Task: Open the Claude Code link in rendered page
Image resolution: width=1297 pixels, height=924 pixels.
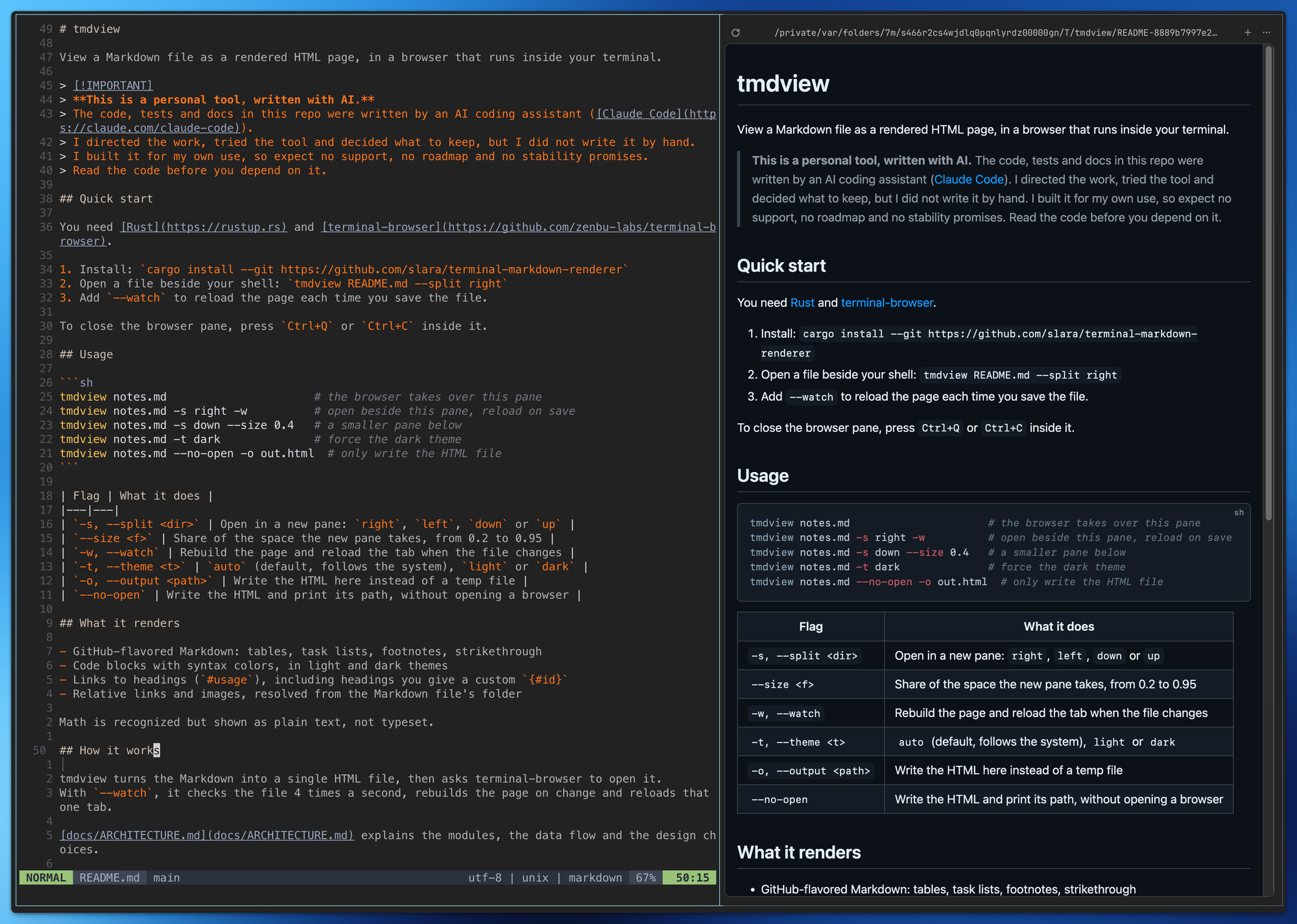Action: [969, 180]
